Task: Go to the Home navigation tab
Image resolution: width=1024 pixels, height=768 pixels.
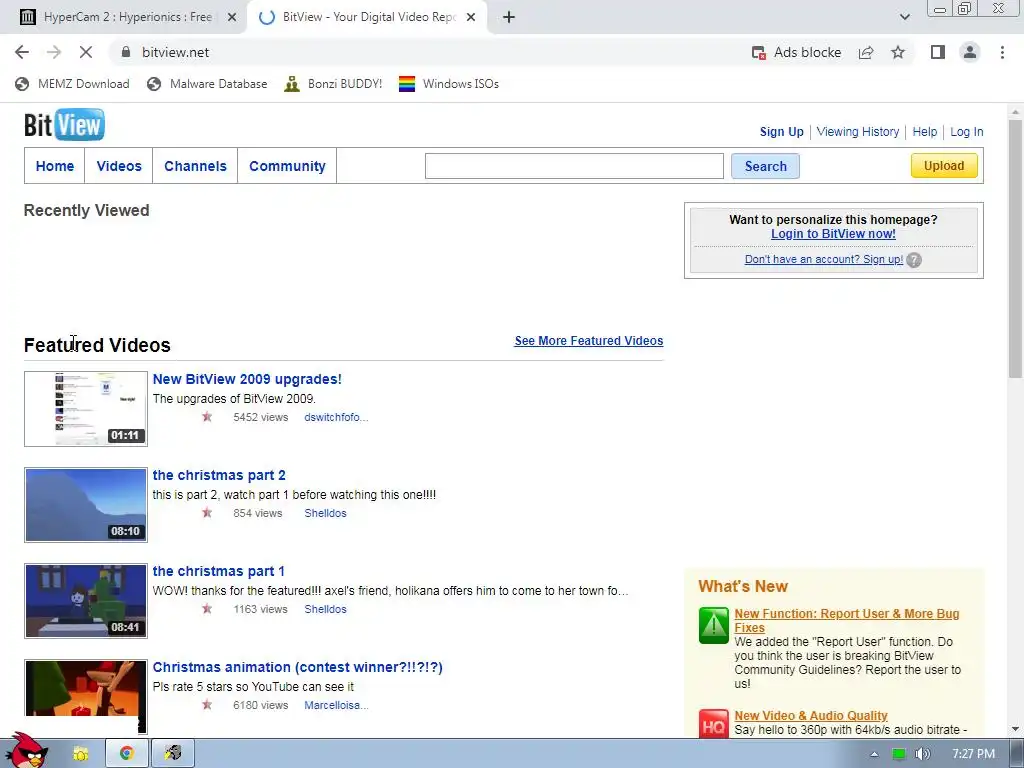Action: pos(55,166)
